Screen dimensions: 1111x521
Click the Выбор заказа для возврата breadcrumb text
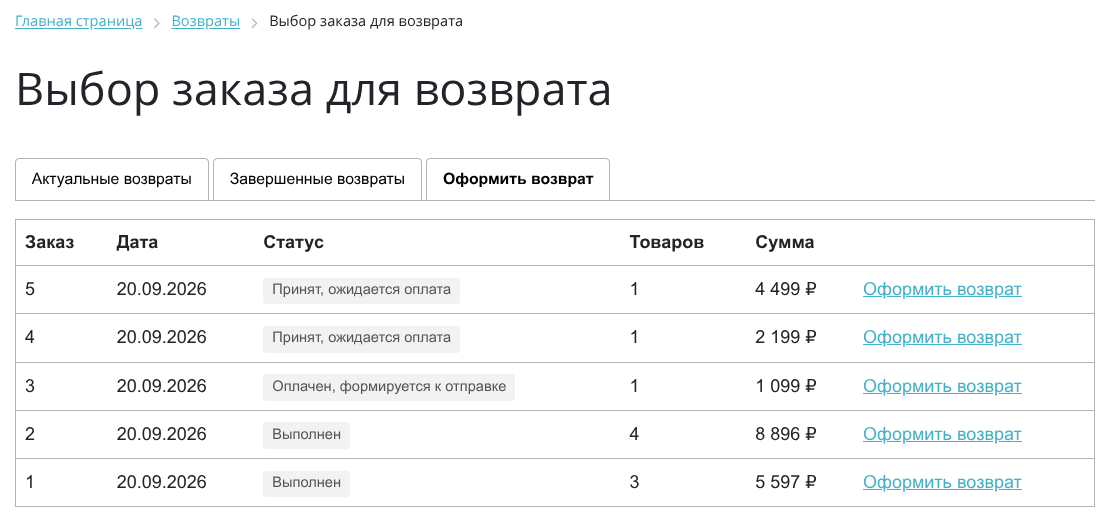click(366, 21)
